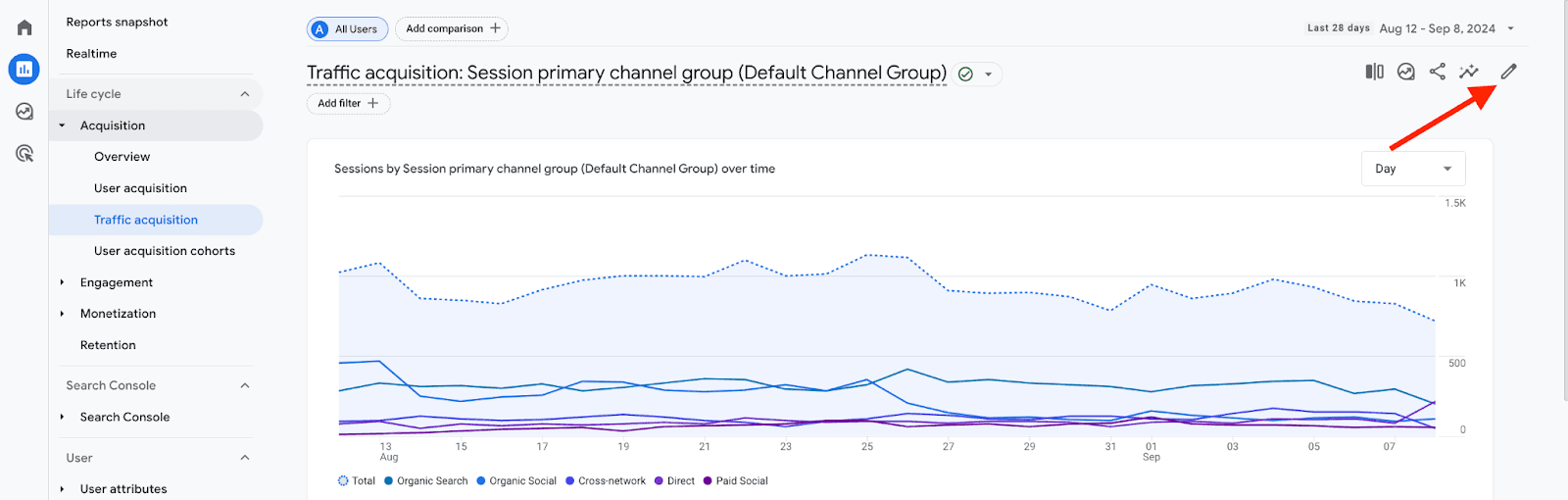Toggle the Paid Social legend series
Viewport: 1568px width, 500px height.
(x=736, y=481)
